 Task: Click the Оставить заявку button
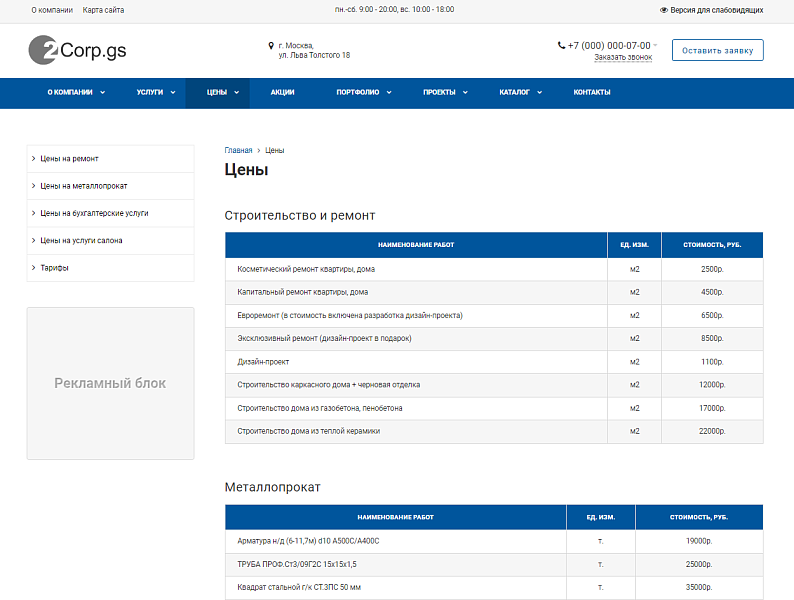pyautogui.click(x=717, y=50)
